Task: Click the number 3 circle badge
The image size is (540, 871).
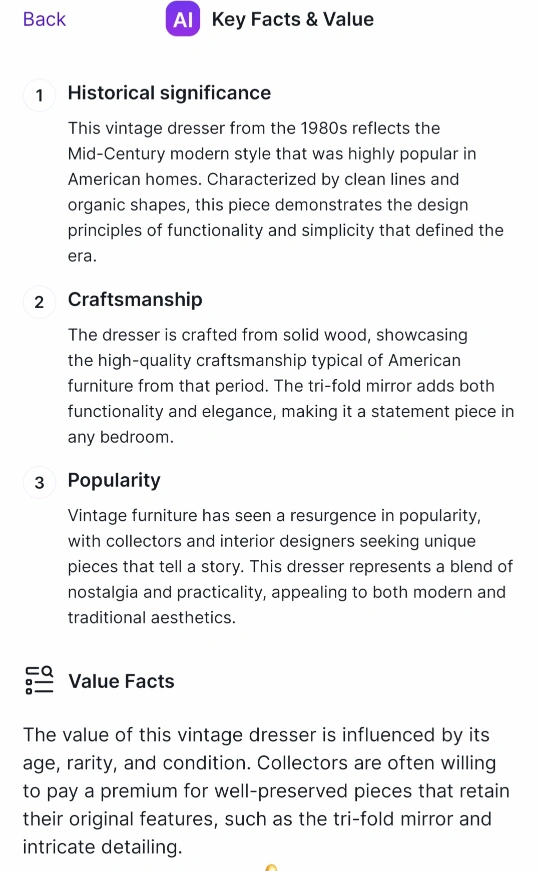Action: 39,482
